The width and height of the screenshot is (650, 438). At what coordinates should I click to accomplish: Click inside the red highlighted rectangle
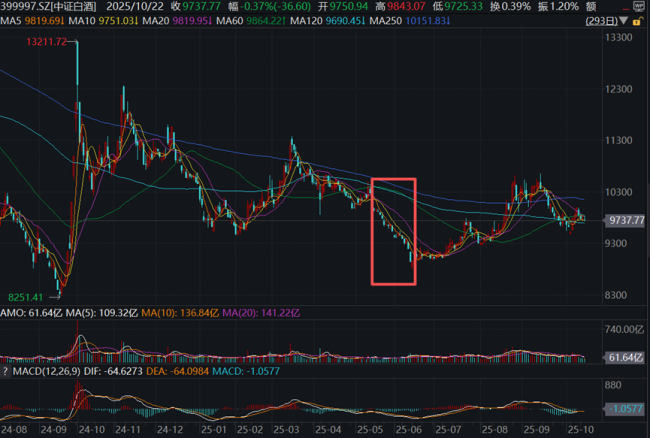coord(393,231)
